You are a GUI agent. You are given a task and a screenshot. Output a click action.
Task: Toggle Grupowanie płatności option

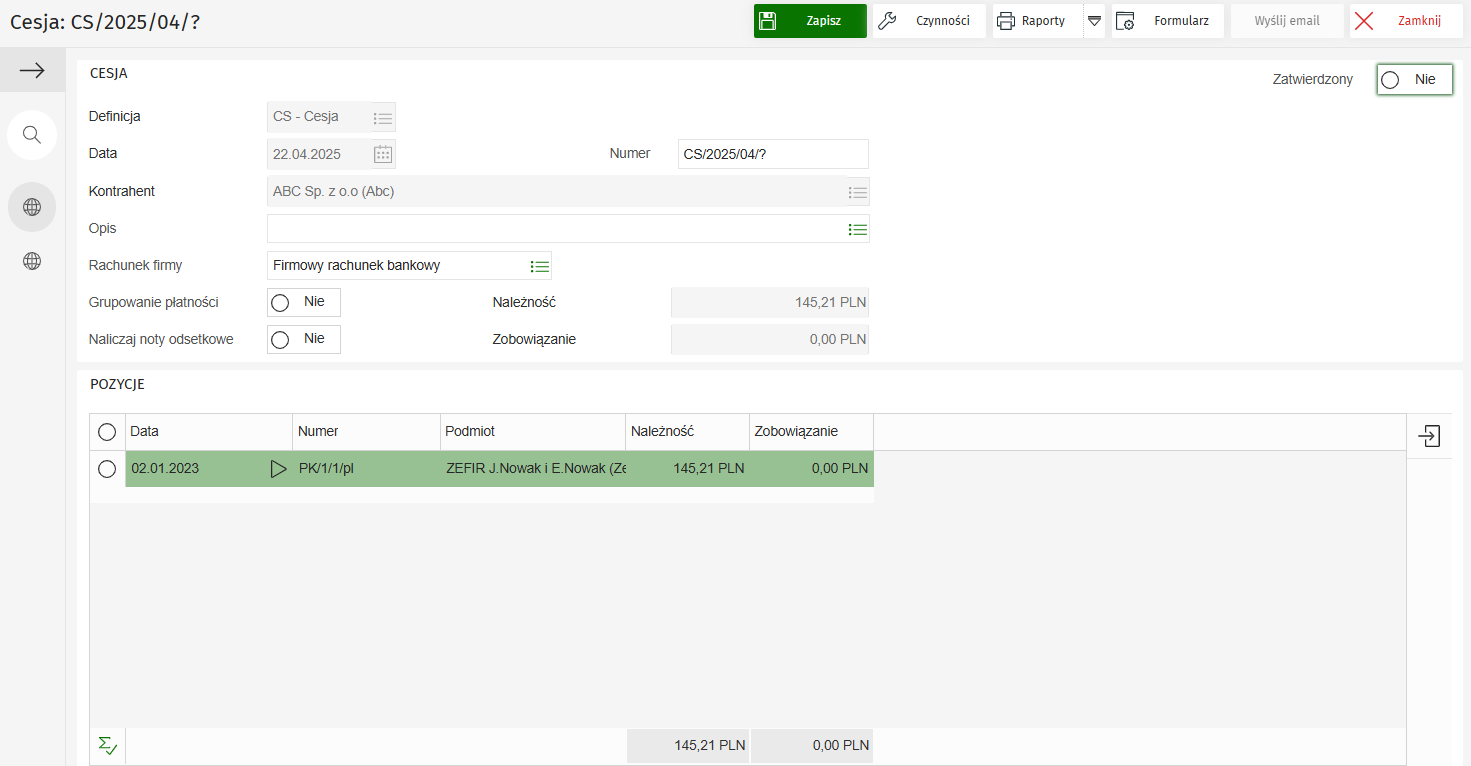pos(303,302)
